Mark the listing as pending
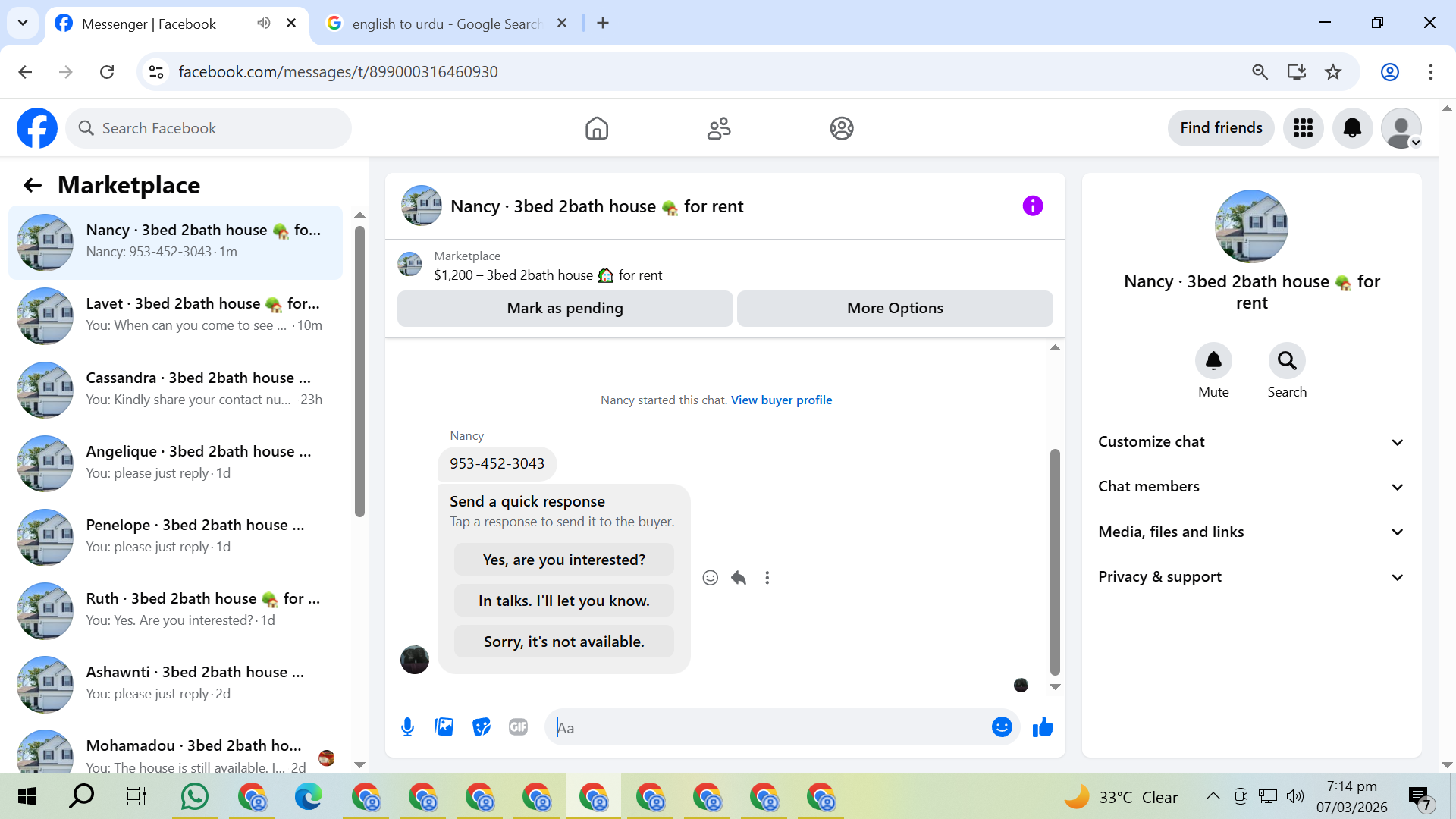This screenshot has height=819, width=1456. tap(565, 309)
